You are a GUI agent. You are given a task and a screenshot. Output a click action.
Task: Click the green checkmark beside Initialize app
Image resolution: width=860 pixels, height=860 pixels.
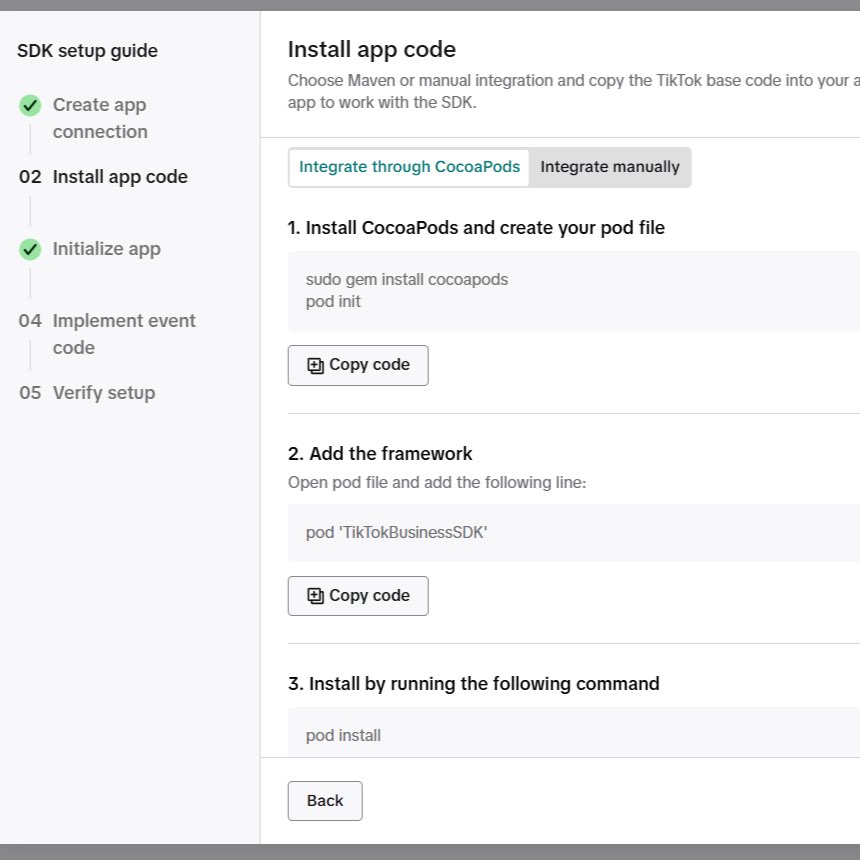point(30,250)
